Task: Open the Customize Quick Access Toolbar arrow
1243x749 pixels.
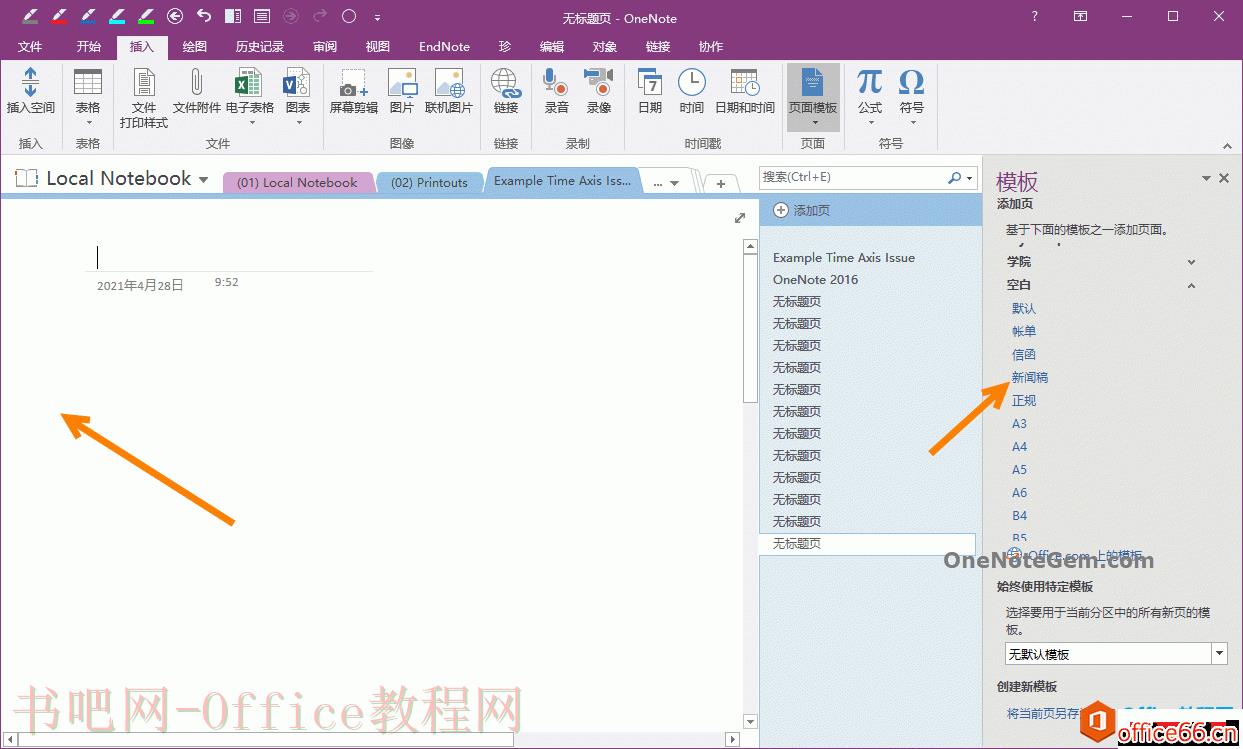Action: pos(377,17)
